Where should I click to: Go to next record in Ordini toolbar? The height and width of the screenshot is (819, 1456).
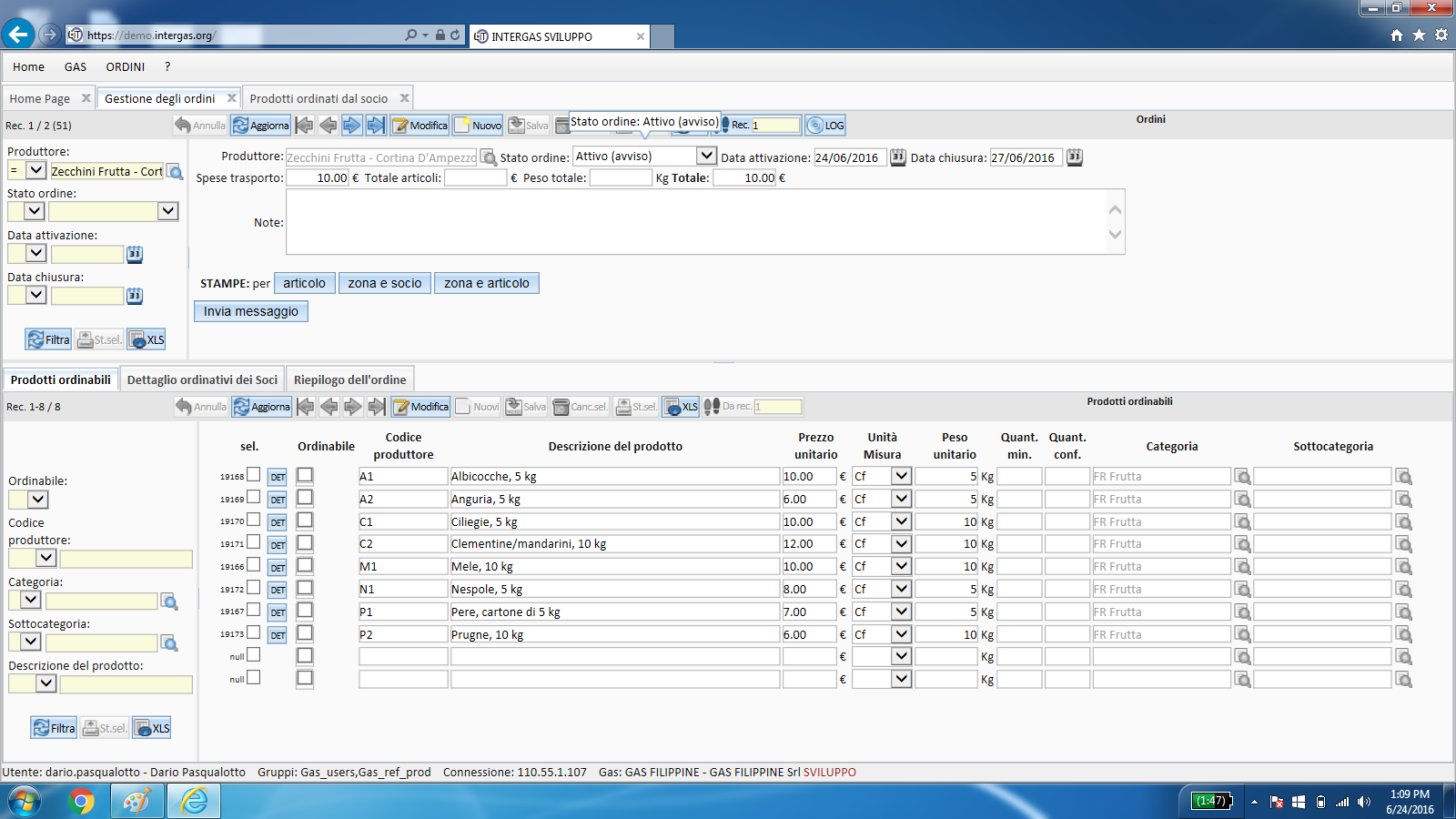pos(352,126)
